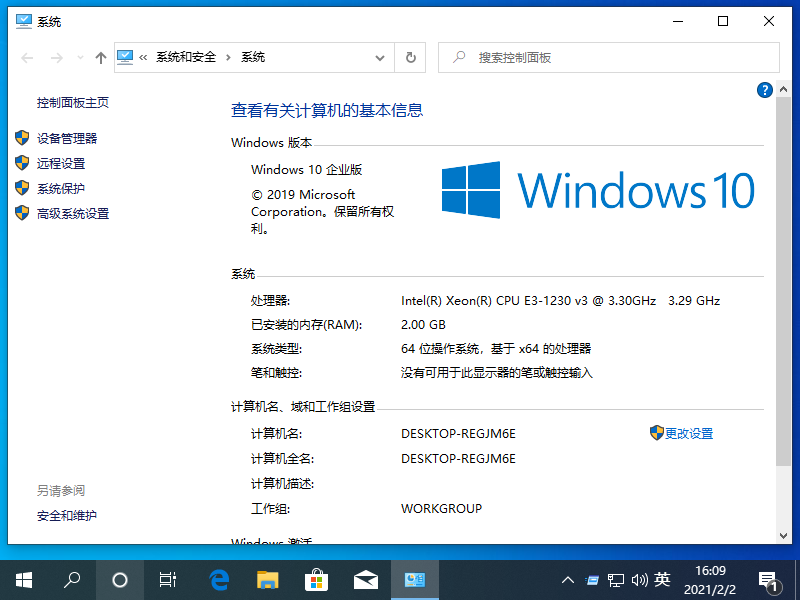This screenshot has width=800, height=600.
Task: Click the blue help question mark icon
Action: pos(765,90)
